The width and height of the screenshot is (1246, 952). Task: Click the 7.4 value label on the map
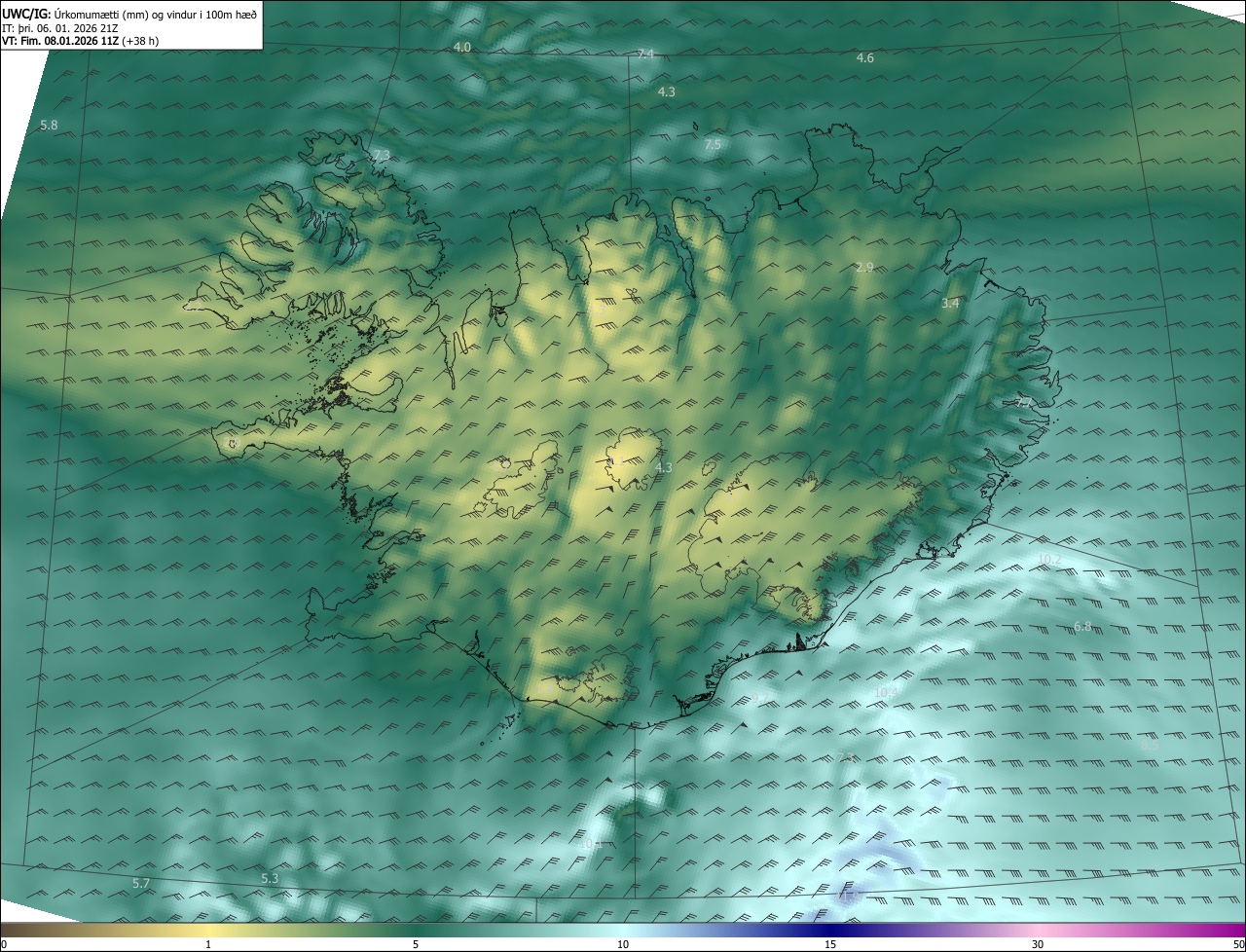[x=645, y=54]
